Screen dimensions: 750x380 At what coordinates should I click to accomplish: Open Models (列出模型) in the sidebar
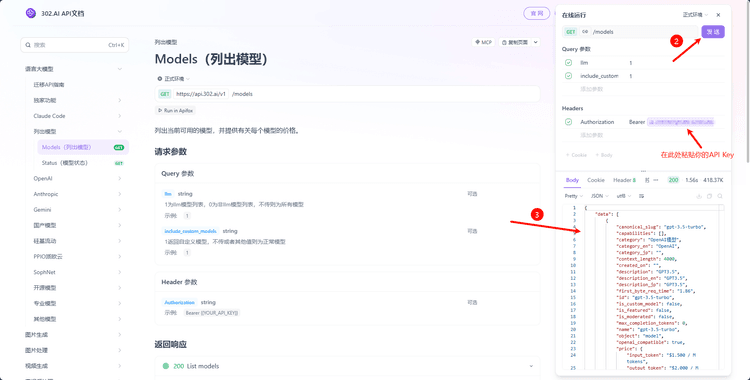coord(83,147)
